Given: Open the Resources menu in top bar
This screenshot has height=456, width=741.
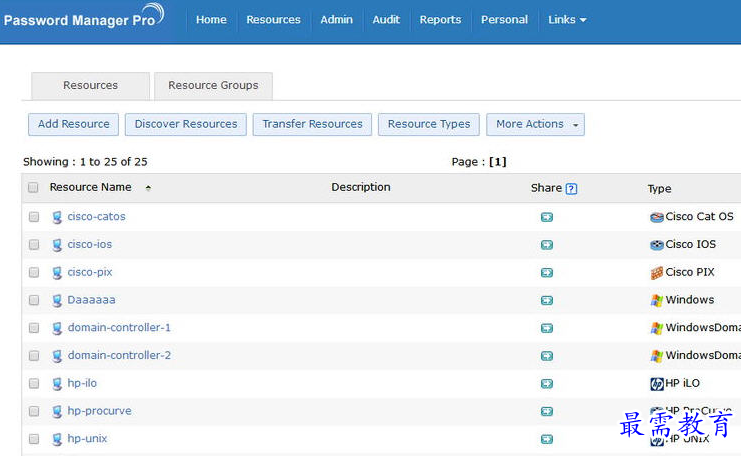Looking at the screenshot, I should tap(273, 20).
